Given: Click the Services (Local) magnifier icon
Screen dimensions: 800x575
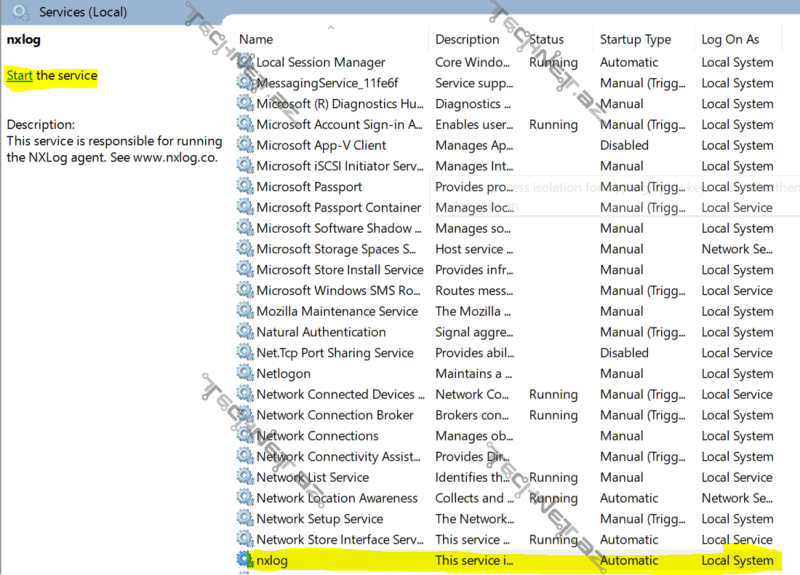Looking at the screenshot, I should pyautogui.click(x=20, y=13).
